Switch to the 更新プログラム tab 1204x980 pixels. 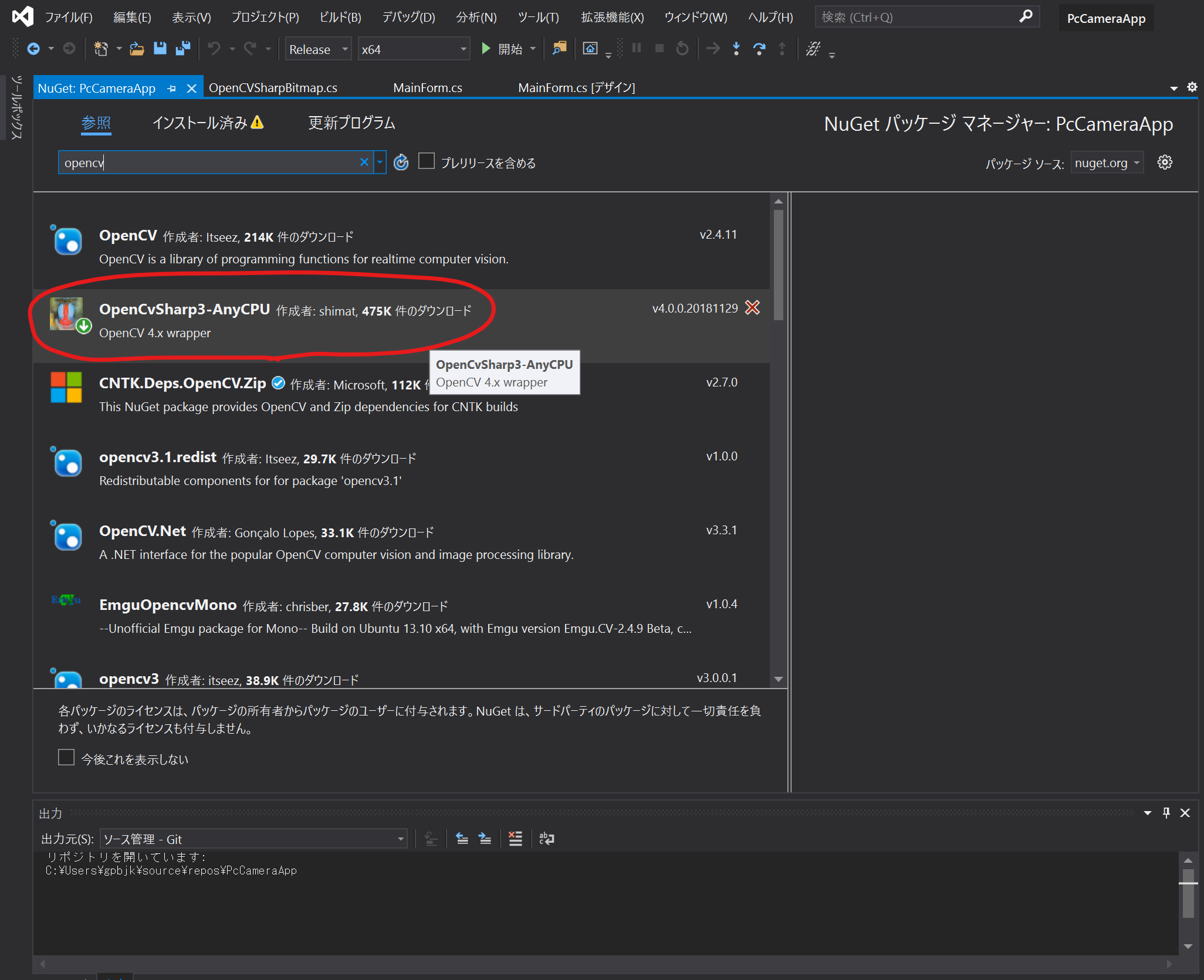coord(352,123)
